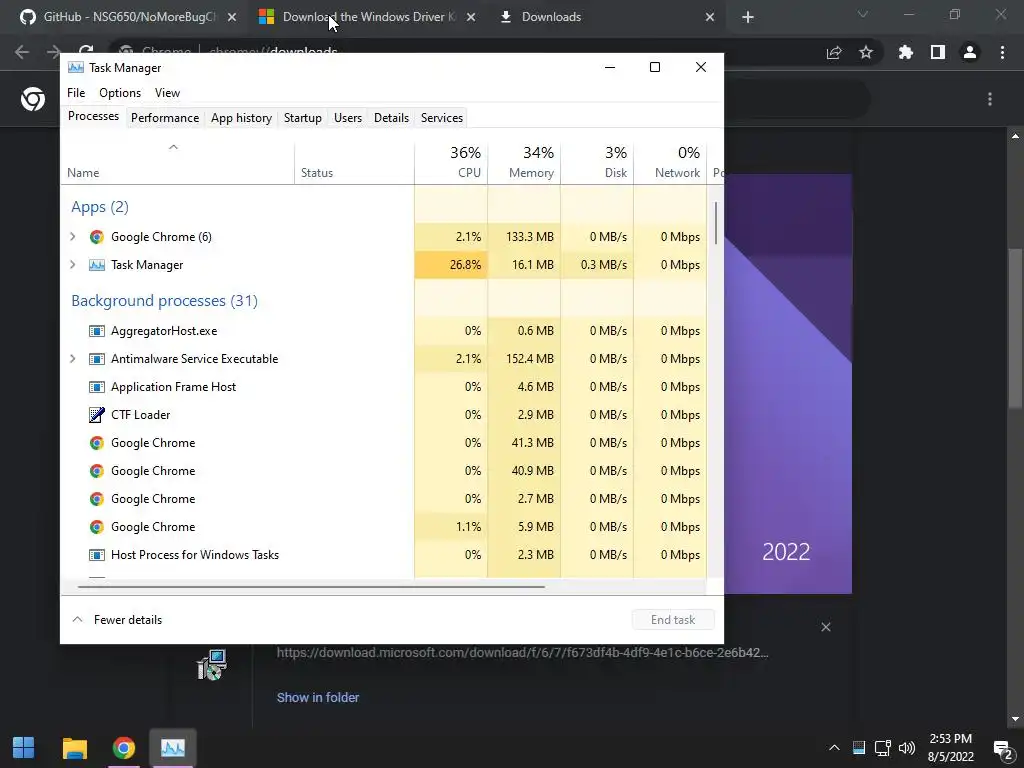
Task: Open the File menu in Task Manager
Action: (x=76, y=93)
